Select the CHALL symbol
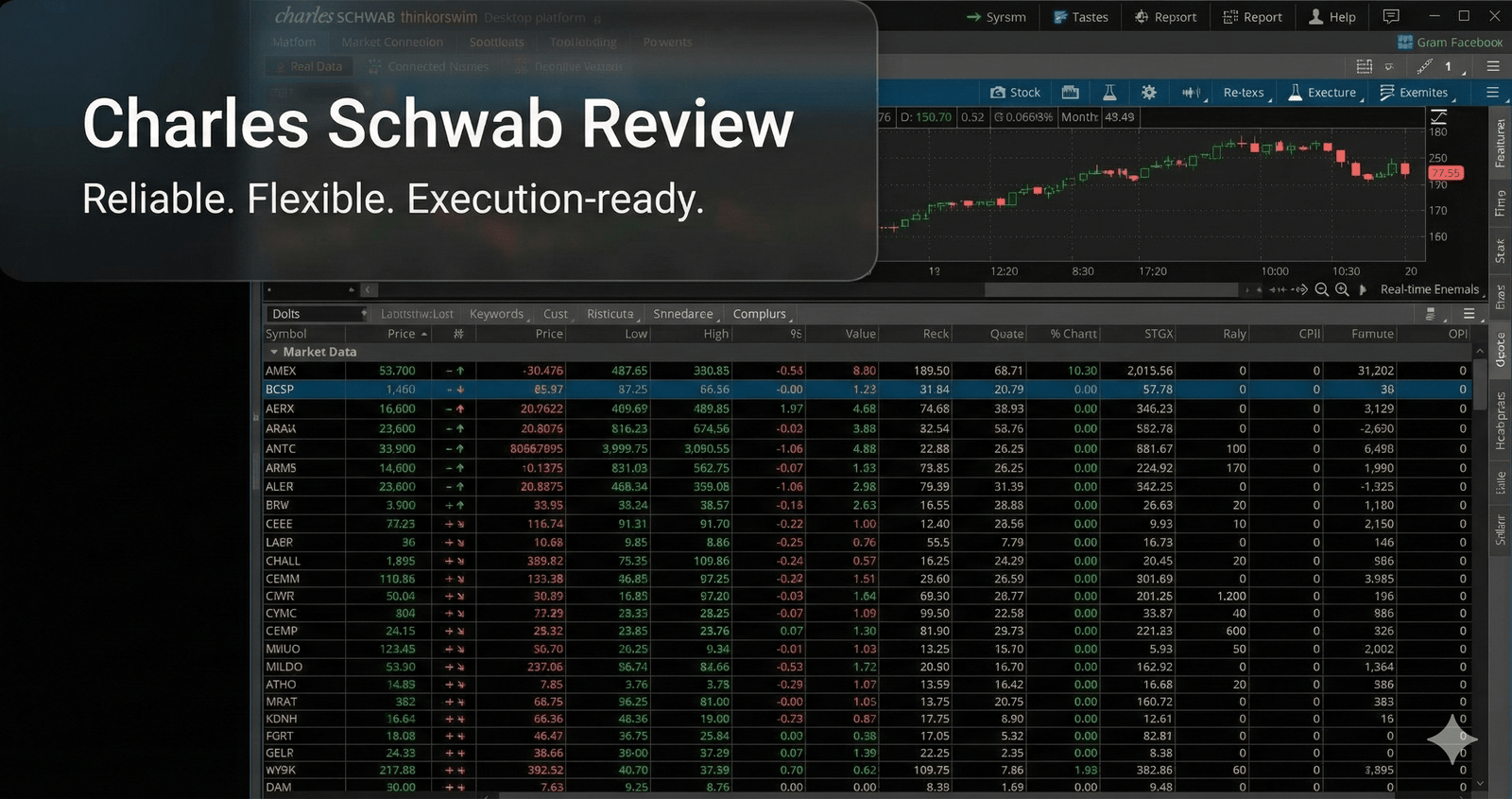The height and width of the screenshot is (799, 1512). coord(283,561)
